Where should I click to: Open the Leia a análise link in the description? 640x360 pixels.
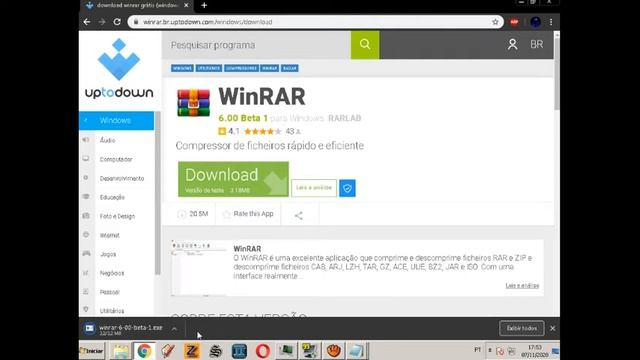pos(522,285)
